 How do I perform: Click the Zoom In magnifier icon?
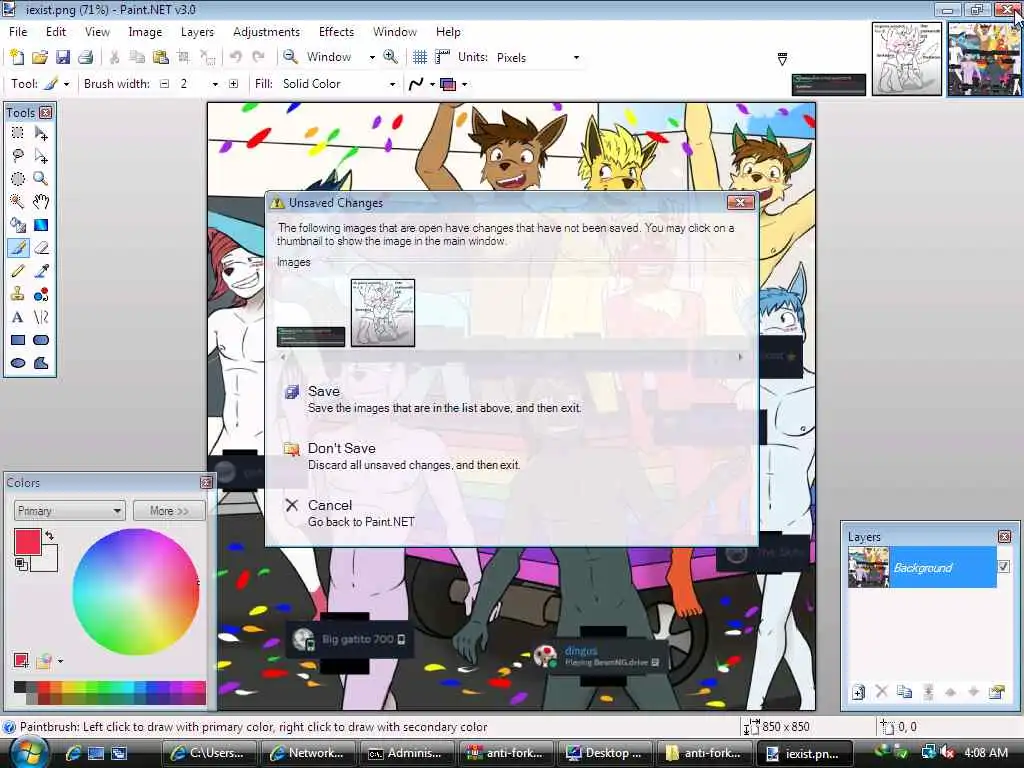(x=391, y=57)
